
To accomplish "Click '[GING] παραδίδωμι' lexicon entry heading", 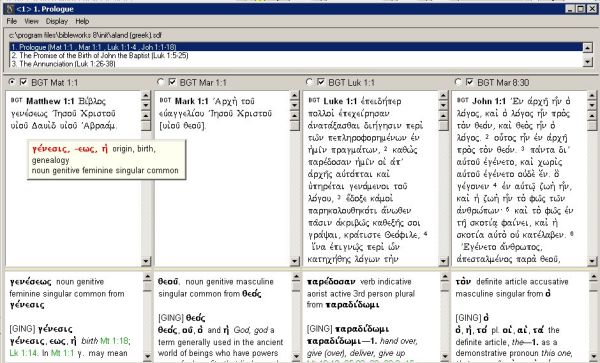I will point(347,329).
